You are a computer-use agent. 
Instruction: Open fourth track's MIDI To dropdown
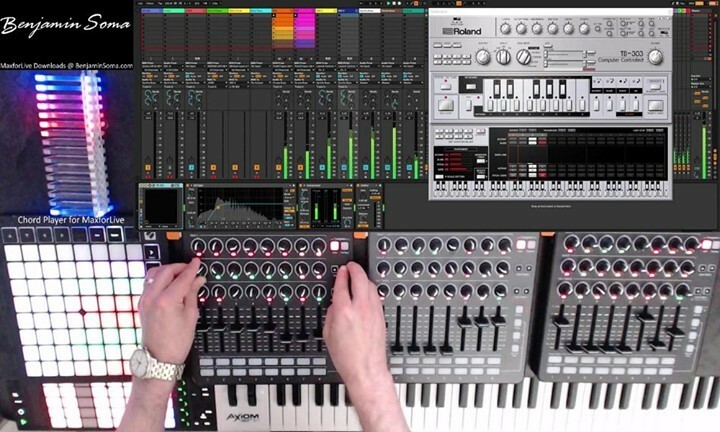[x=217, y=83]
